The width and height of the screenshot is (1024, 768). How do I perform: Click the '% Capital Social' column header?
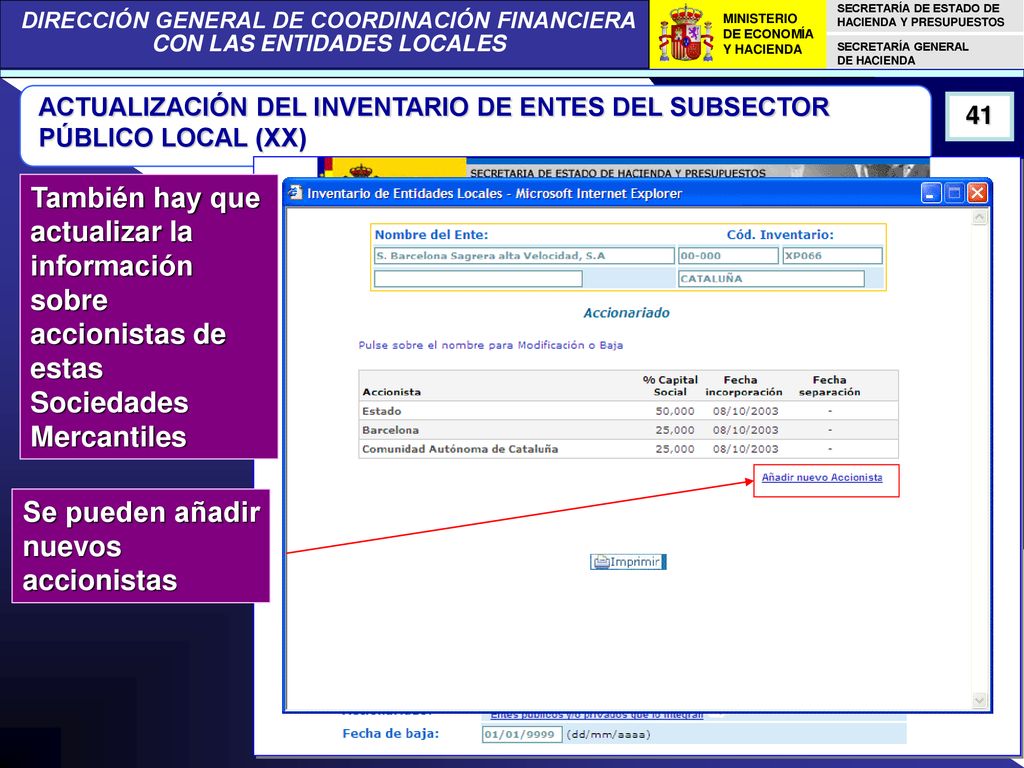click(670, 385)
